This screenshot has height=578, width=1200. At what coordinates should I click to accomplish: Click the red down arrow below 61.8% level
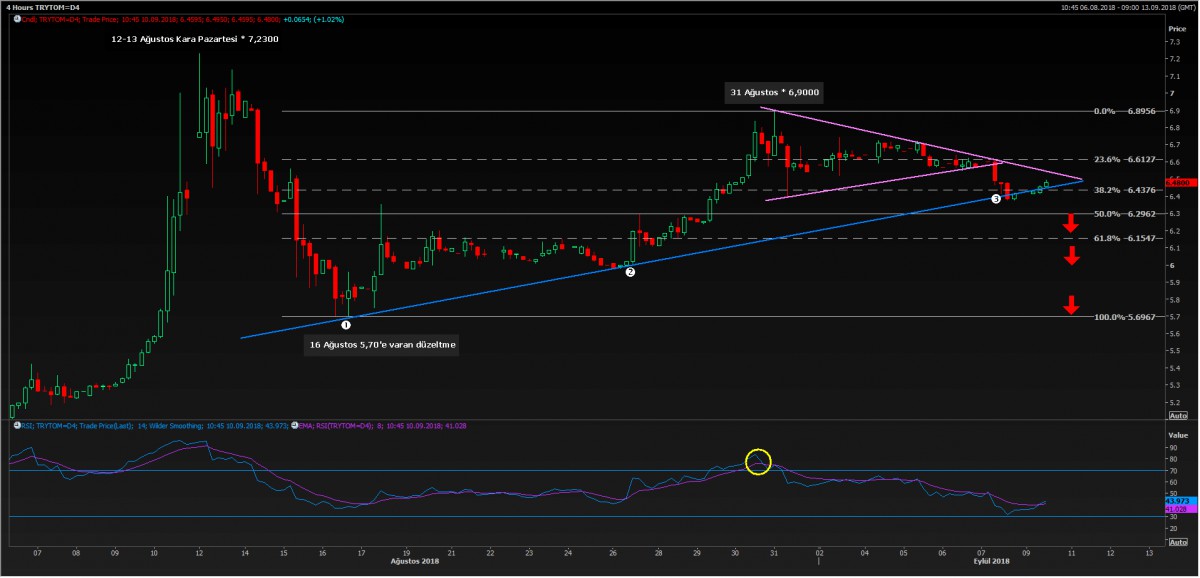coord(1071,255)
